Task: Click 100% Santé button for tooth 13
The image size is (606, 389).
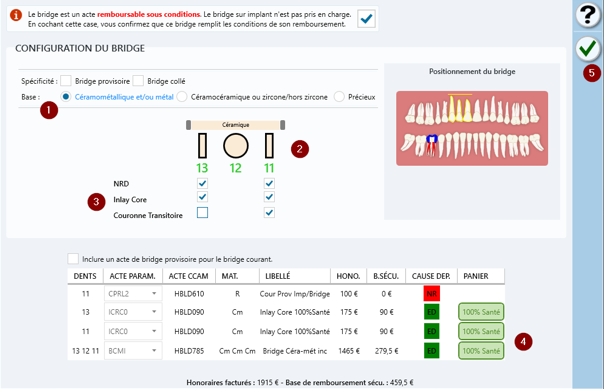Action: tap(481, 312)
